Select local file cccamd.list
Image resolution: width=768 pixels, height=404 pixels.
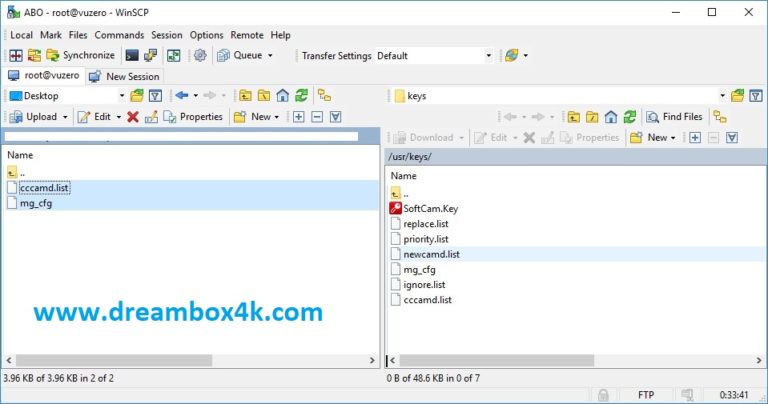[x=44, y=188]
